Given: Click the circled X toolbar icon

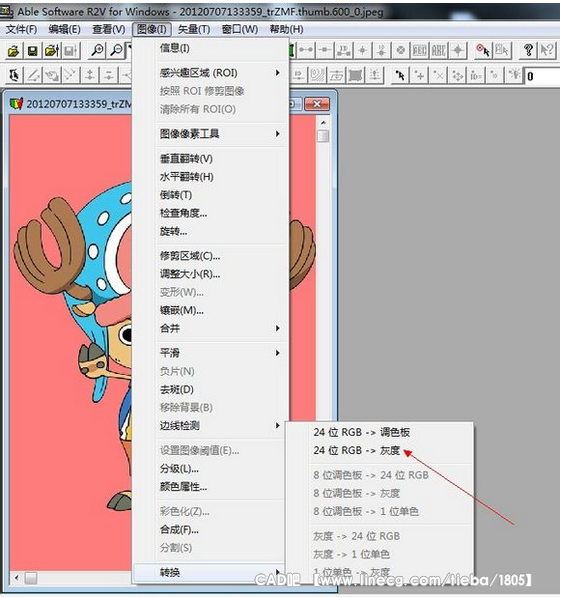Looking at the screenshot, I should pyautogui.click(x=400, y=50).
